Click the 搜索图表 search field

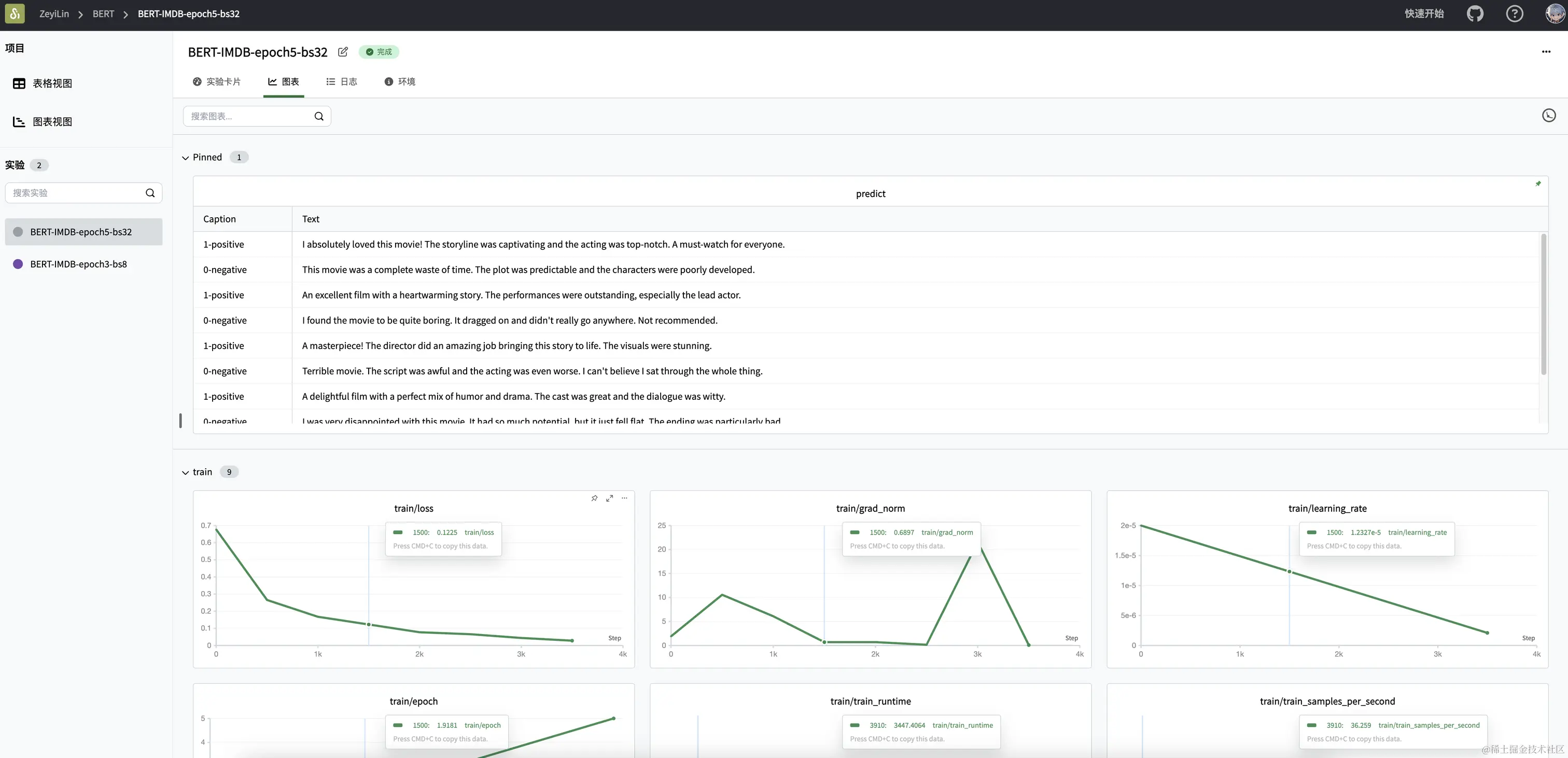tap(249, 116)
